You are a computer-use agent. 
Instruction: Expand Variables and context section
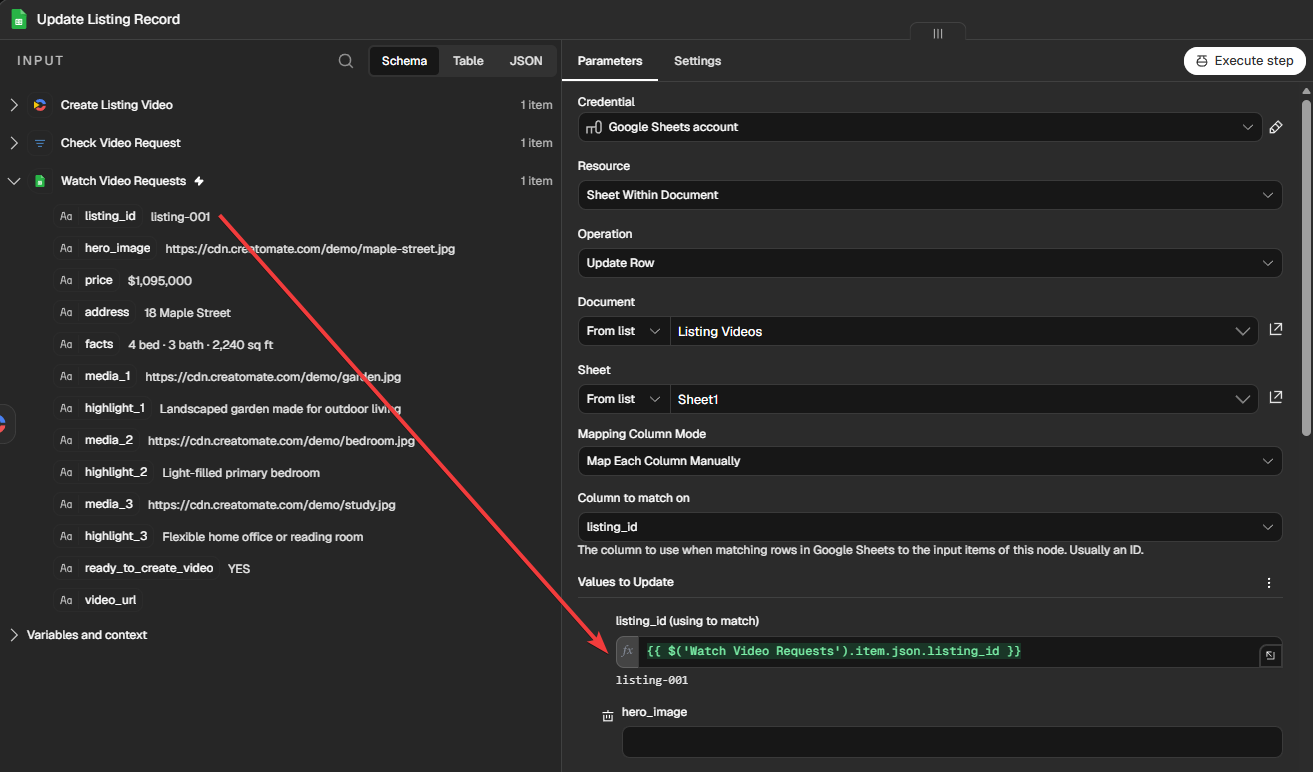pos(14,635)
